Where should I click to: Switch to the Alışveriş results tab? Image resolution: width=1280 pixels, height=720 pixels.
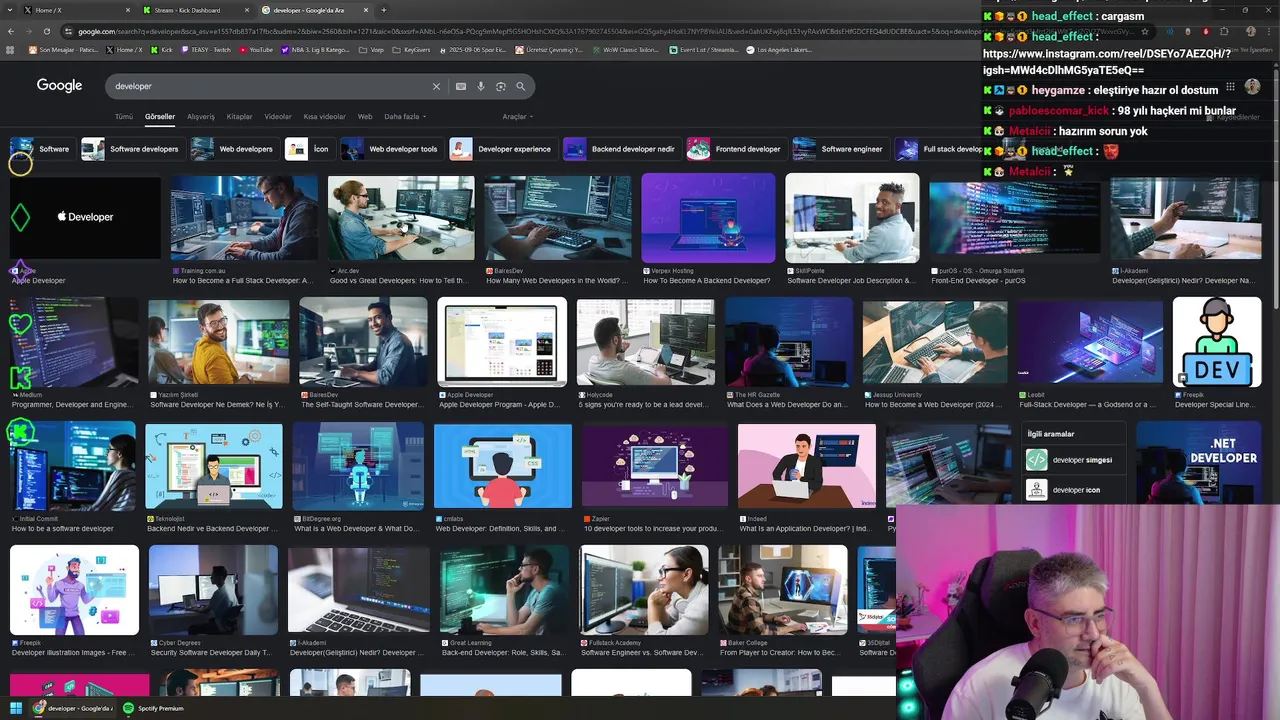[x=201, y=117]
